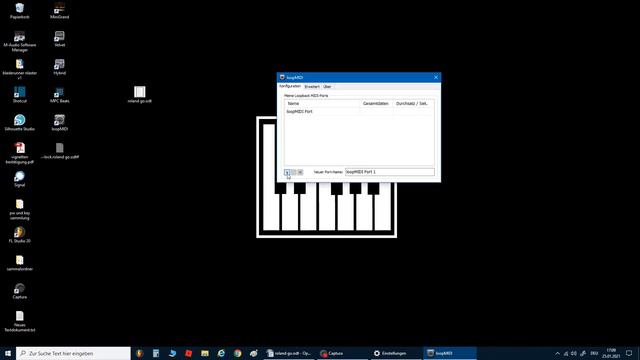
Task: Open Chrome from the taskbar
Action: tap(238, 353)
